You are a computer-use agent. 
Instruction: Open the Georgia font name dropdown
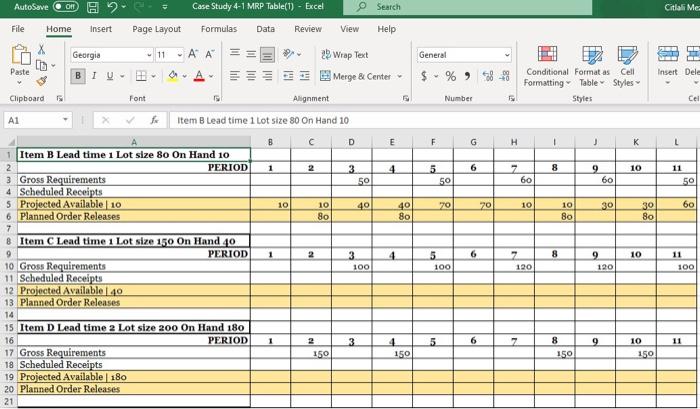[149, 55]
